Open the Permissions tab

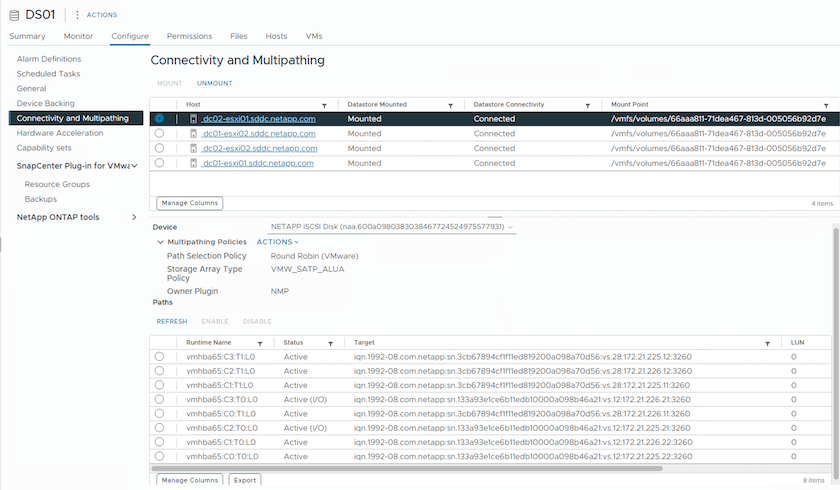(x=189, y=36)
